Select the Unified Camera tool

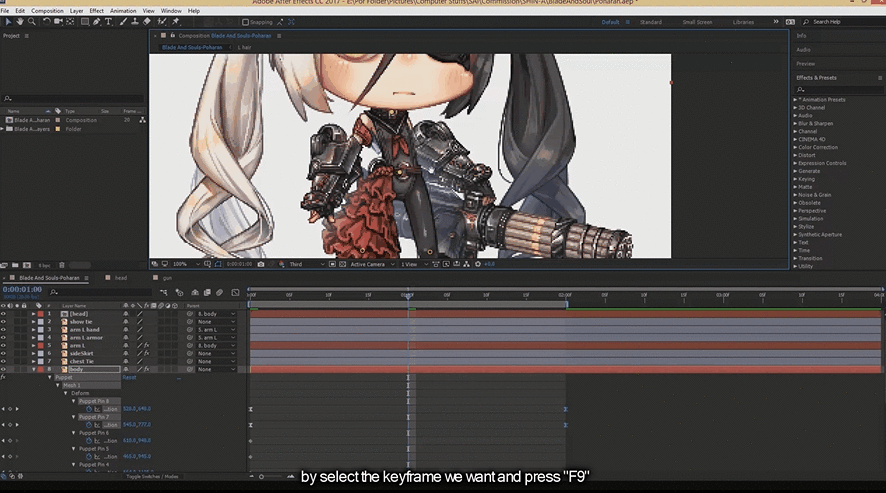click(x=58, y=21)
